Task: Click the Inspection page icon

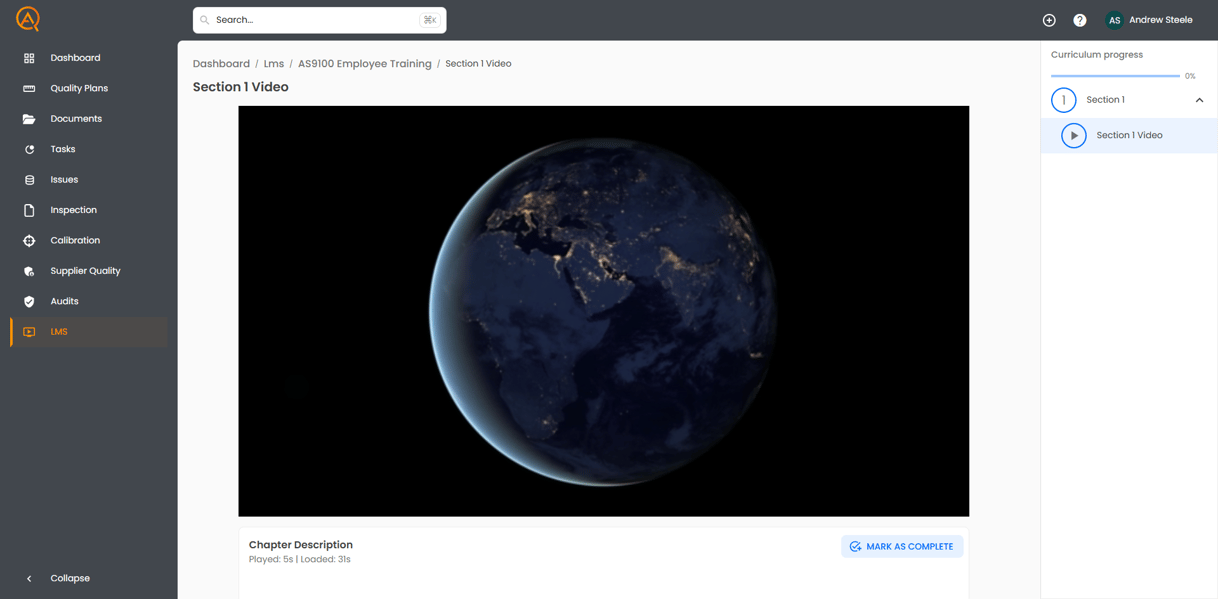Action: (29, 210)
